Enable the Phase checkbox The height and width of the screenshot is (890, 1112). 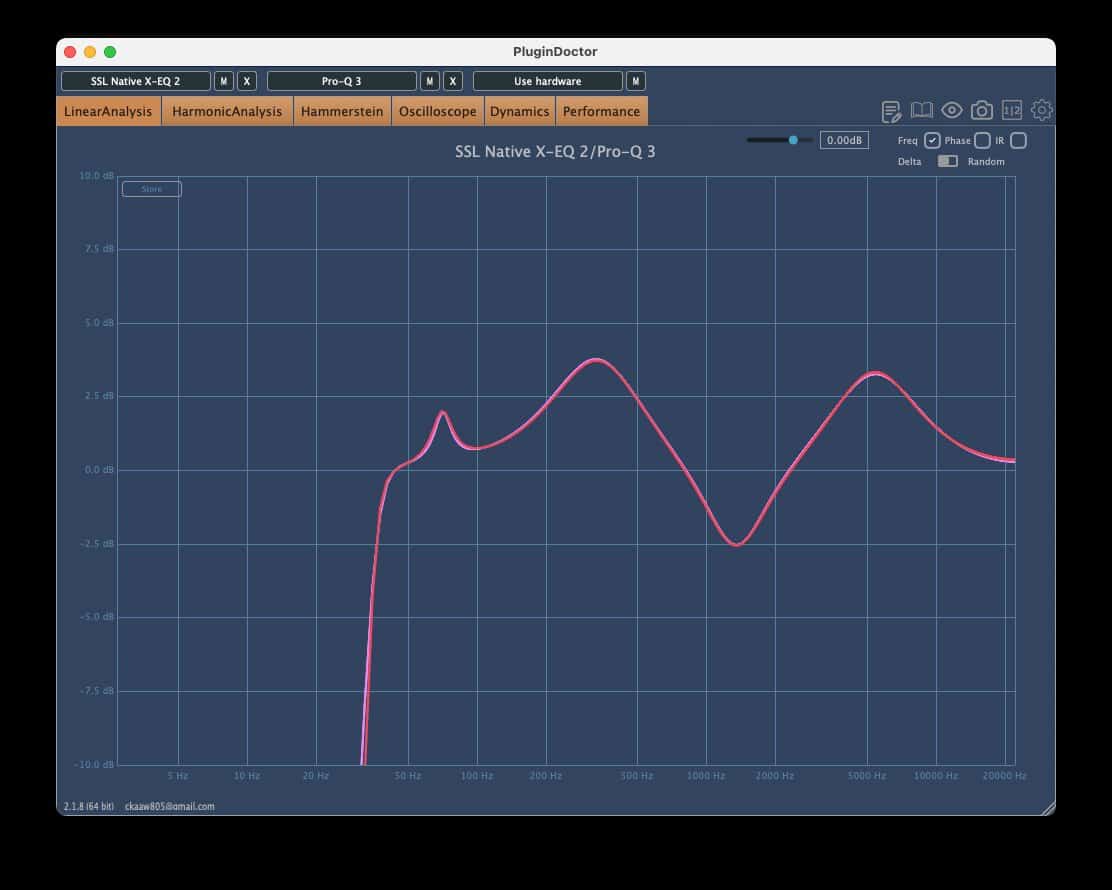(x=982, y=140)
